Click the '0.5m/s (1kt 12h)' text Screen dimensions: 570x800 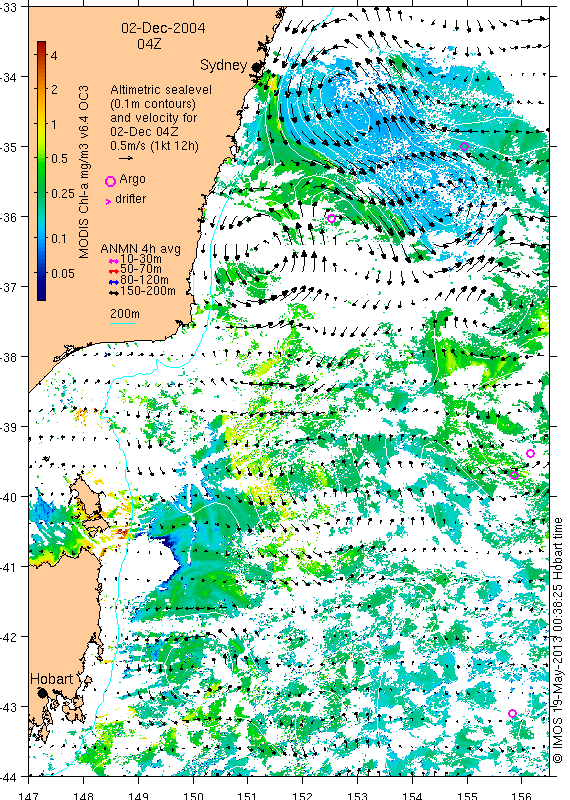[154, 146]
